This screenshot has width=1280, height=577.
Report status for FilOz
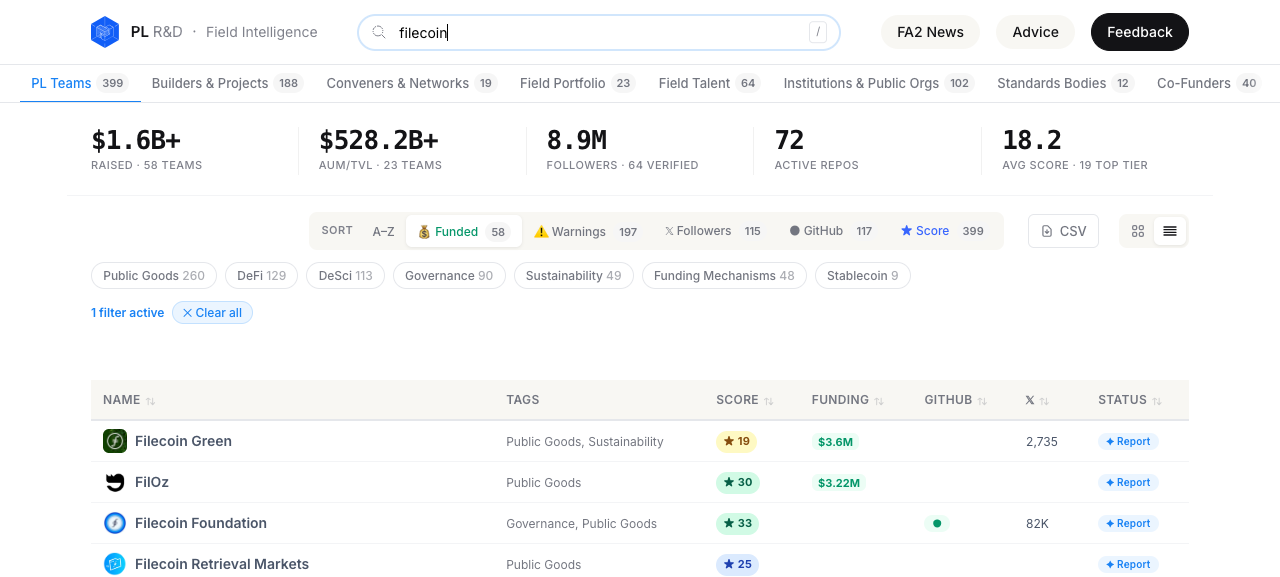tap(1128, 482)
